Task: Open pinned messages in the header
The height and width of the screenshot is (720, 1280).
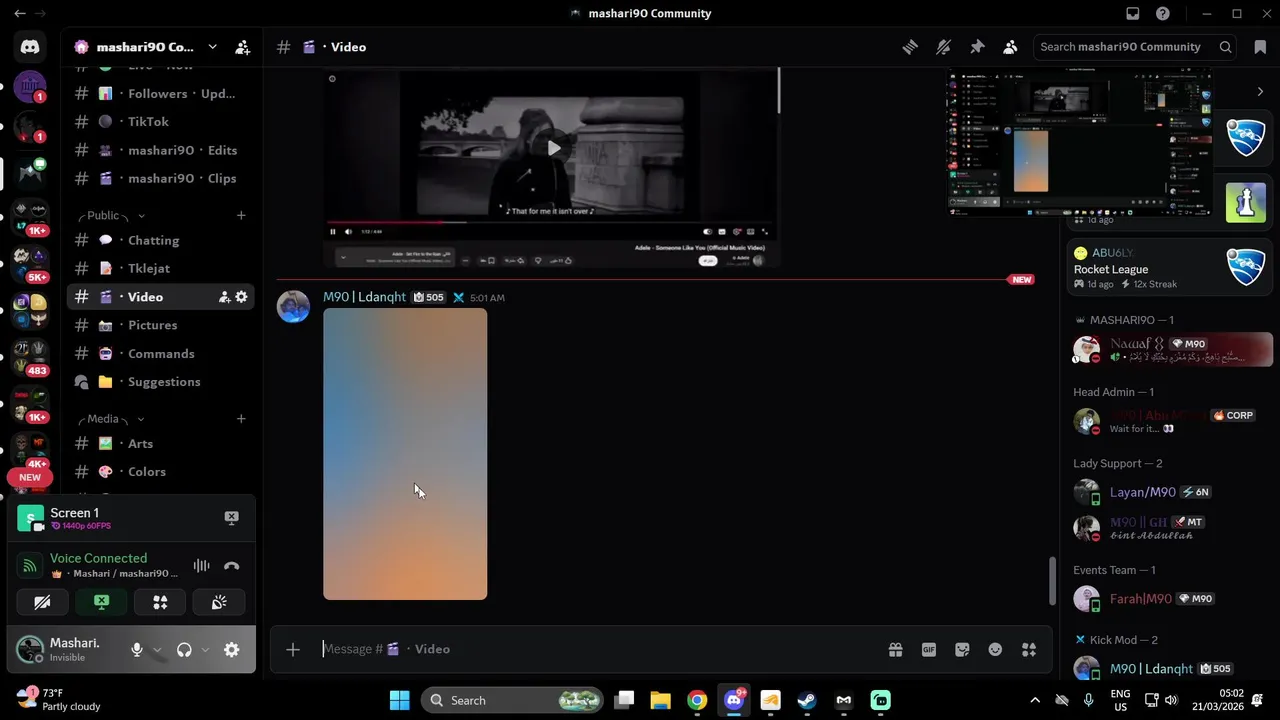Action: click(977, 47)
